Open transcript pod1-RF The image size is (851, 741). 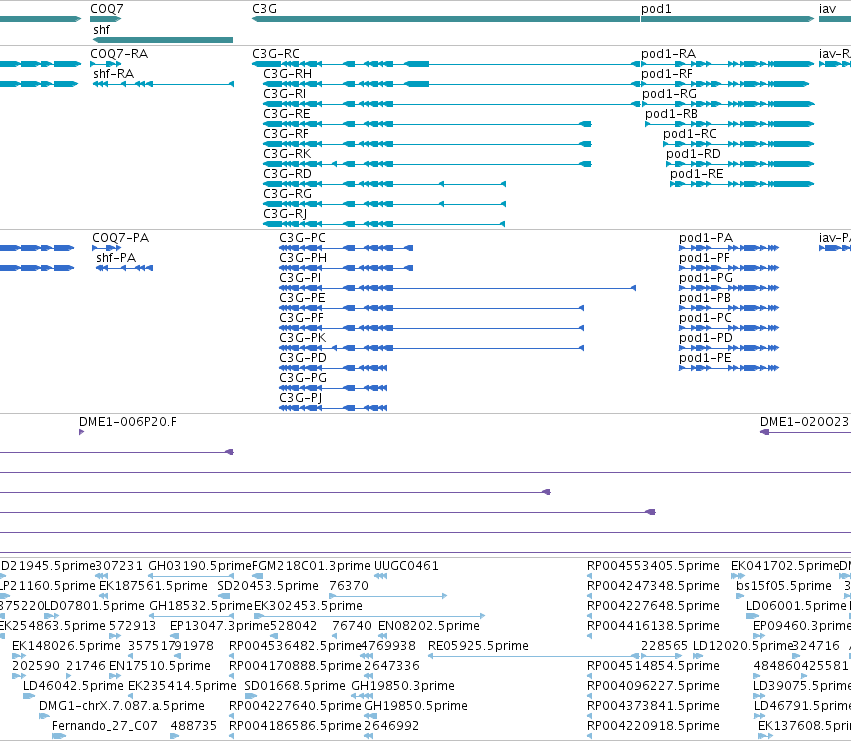(666, 74)
